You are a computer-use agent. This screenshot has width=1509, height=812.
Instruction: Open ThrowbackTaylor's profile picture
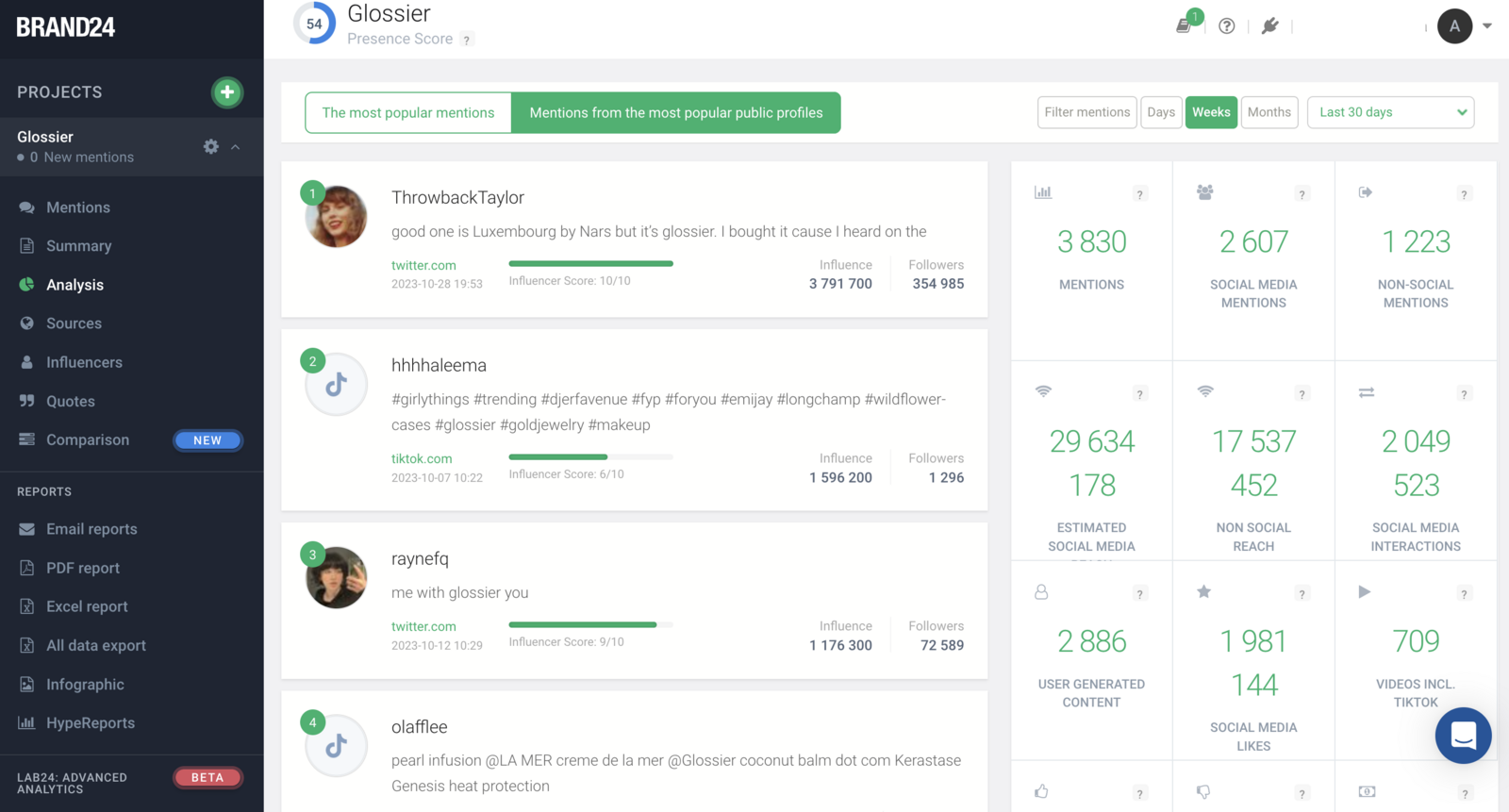pyautogui.click(x=337, y=217)
